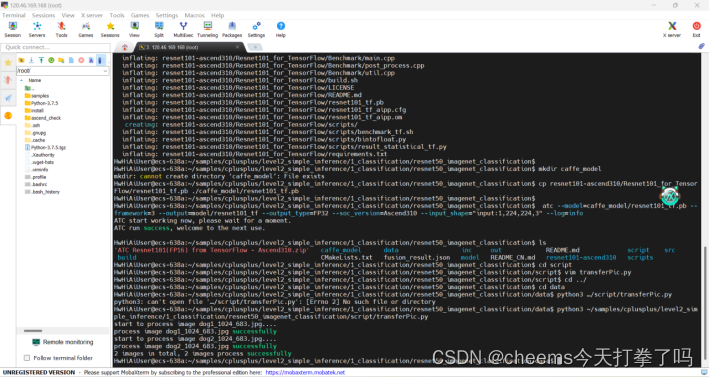Expand the /root/ path dropdown
Screen dimensions: 709x377
105,71
